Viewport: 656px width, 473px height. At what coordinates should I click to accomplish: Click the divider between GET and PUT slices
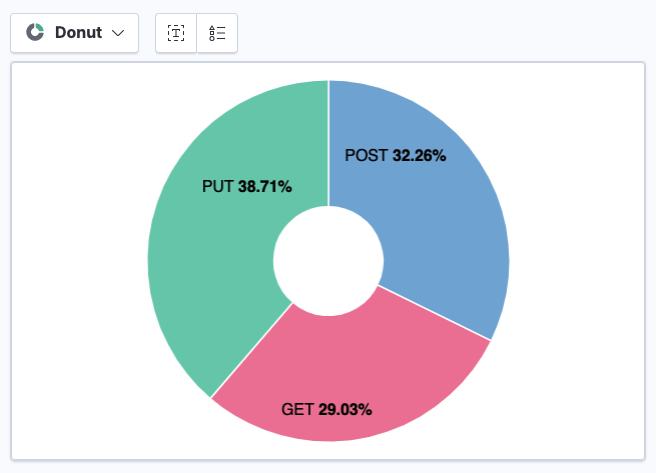(x=251, y=350)
